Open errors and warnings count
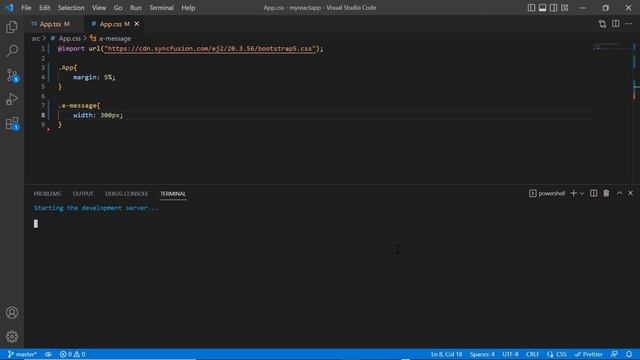Screen dimensions: 640x360 (x=72, y=354)
